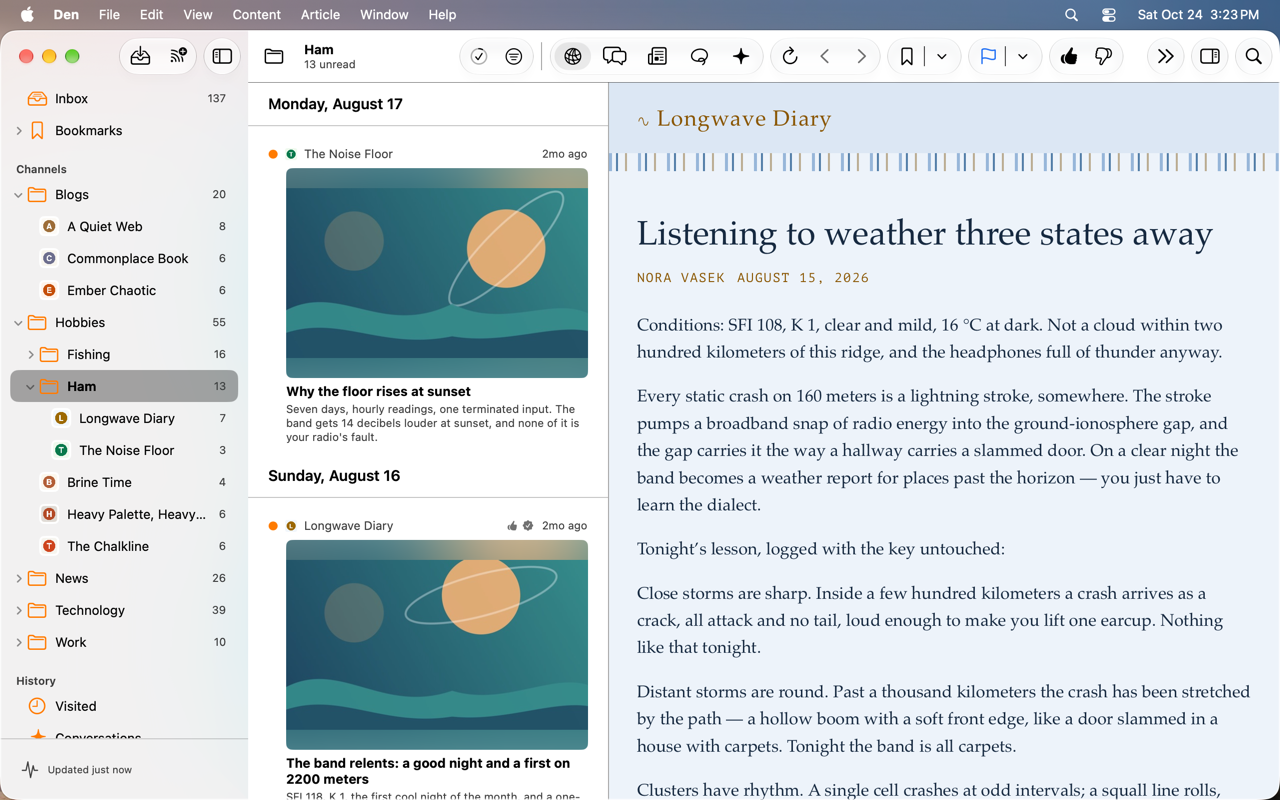Switch to the web view globe icon

point(573,57)
